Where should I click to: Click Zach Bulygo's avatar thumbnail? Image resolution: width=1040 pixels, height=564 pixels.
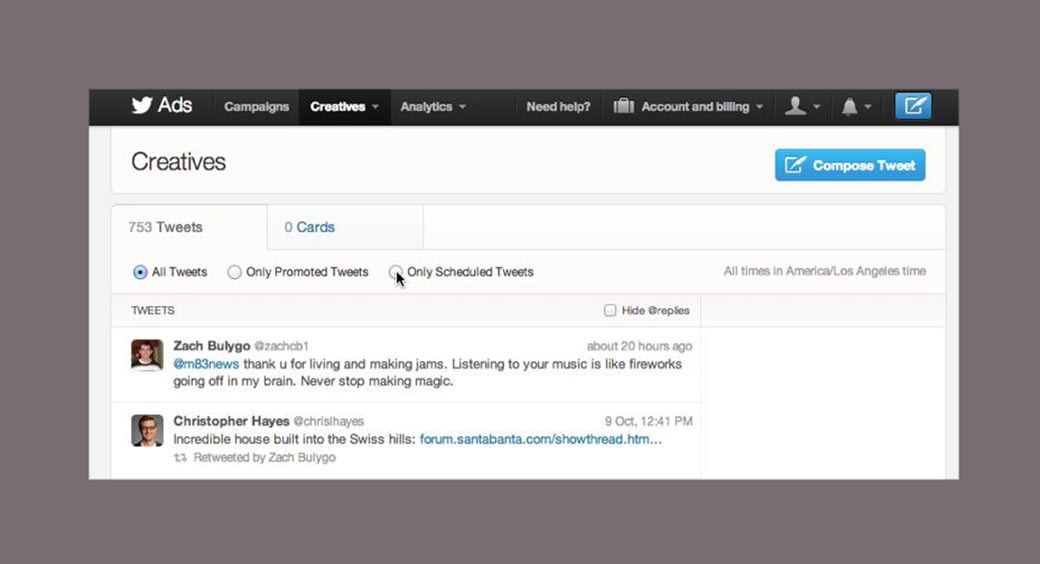pos(147,355)
